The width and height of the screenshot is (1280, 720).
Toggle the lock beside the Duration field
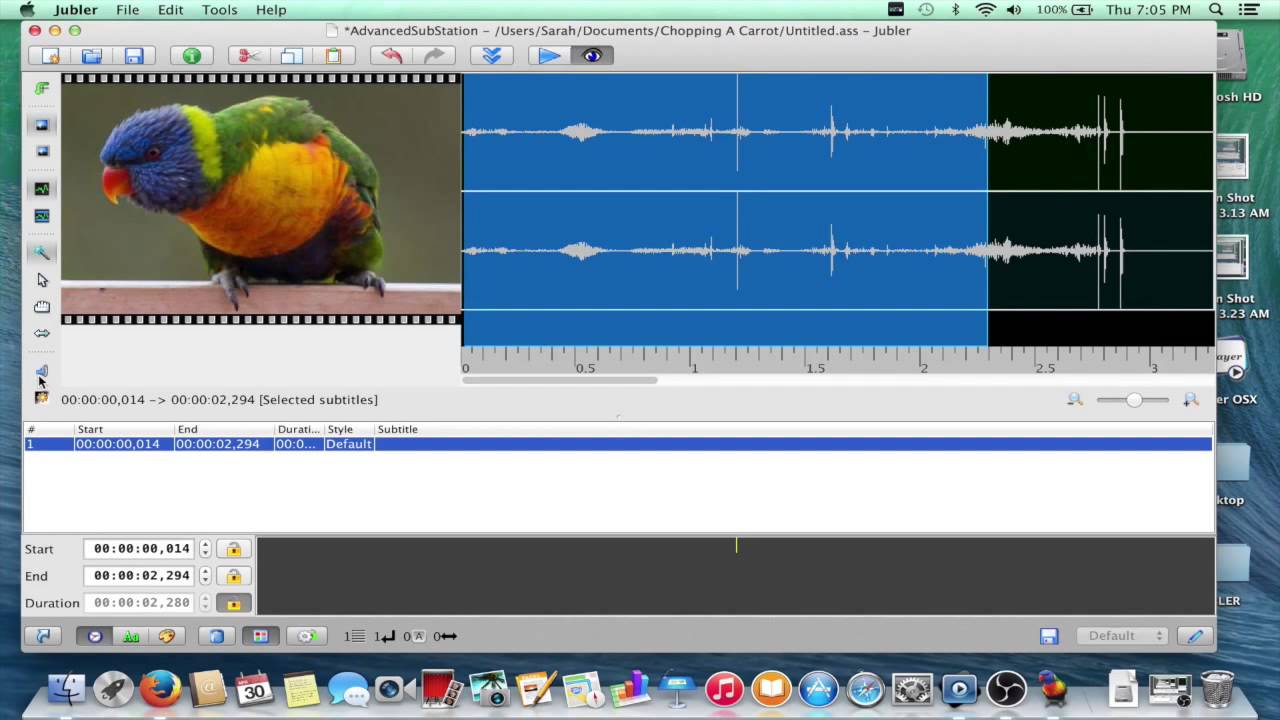(x=233, y=603)
